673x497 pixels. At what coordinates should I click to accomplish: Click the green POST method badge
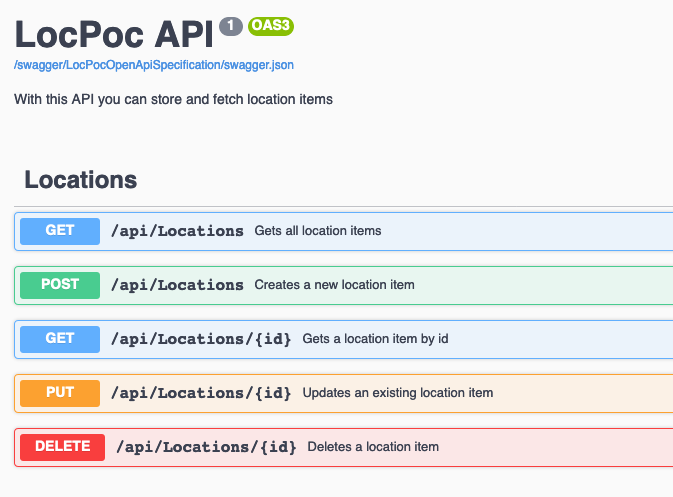pos(60,285)
